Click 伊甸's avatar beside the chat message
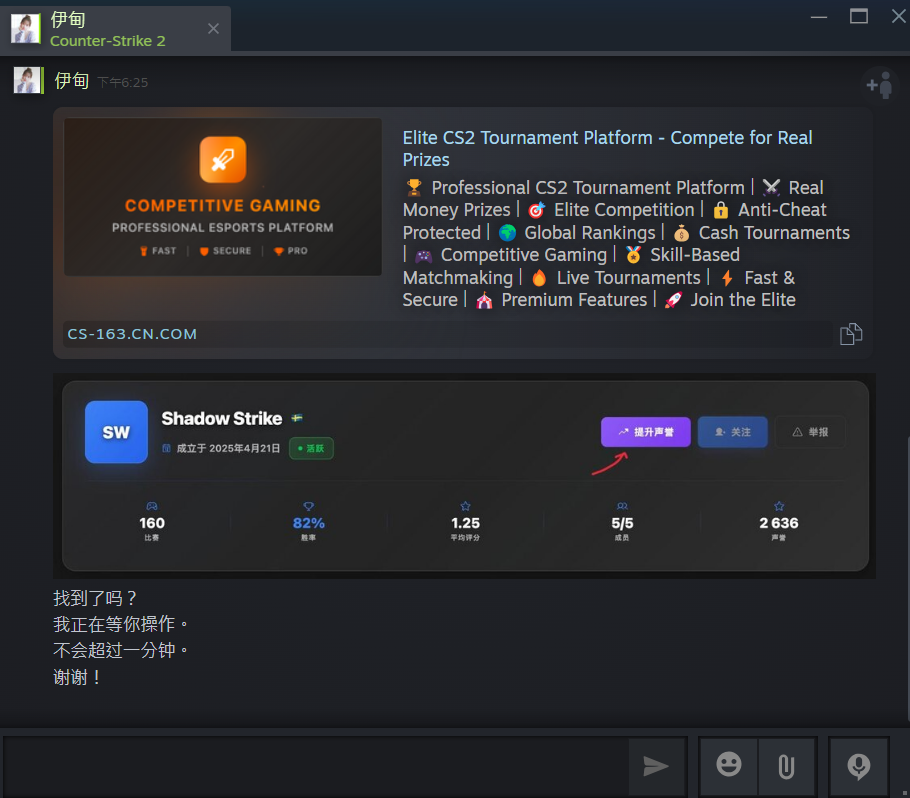This screenshot has width=910, height=798. coord(27,81)
